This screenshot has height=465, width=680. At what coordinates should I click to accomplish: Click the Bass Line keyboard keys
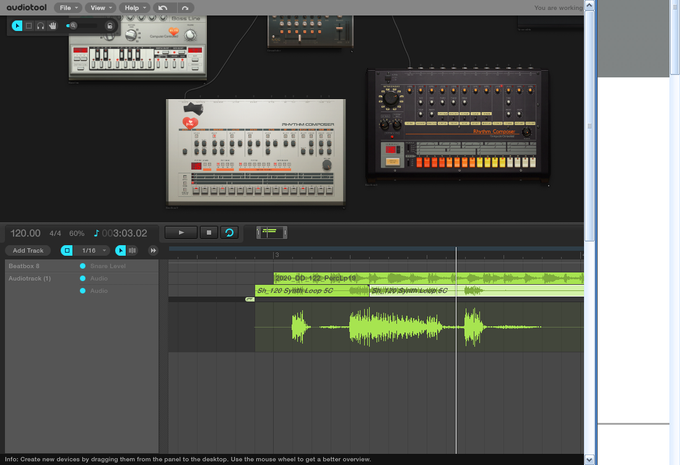click(x=121, y=59)
